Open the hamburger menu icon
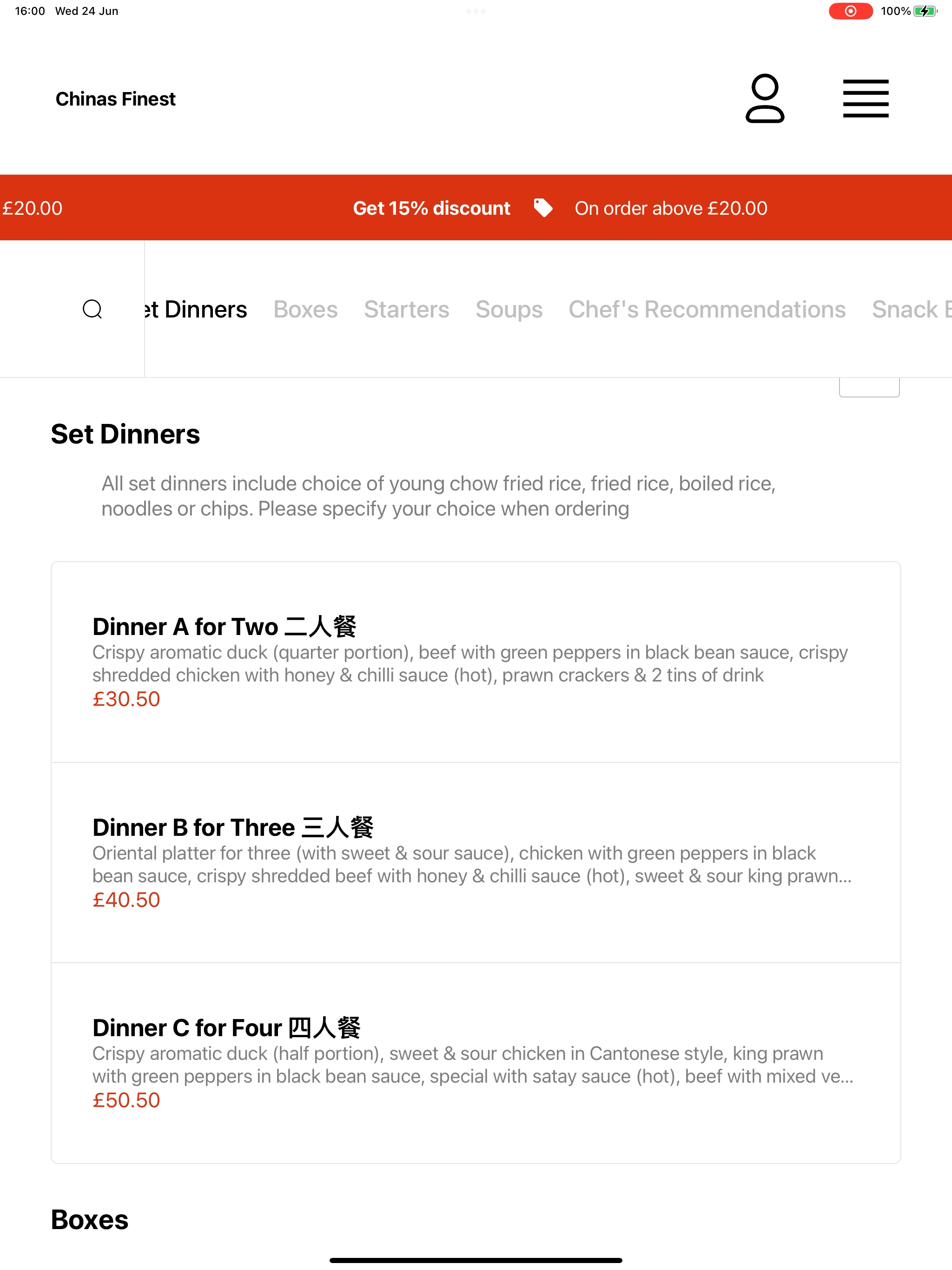Screen dimensions: 952x1270 [865, 99]
